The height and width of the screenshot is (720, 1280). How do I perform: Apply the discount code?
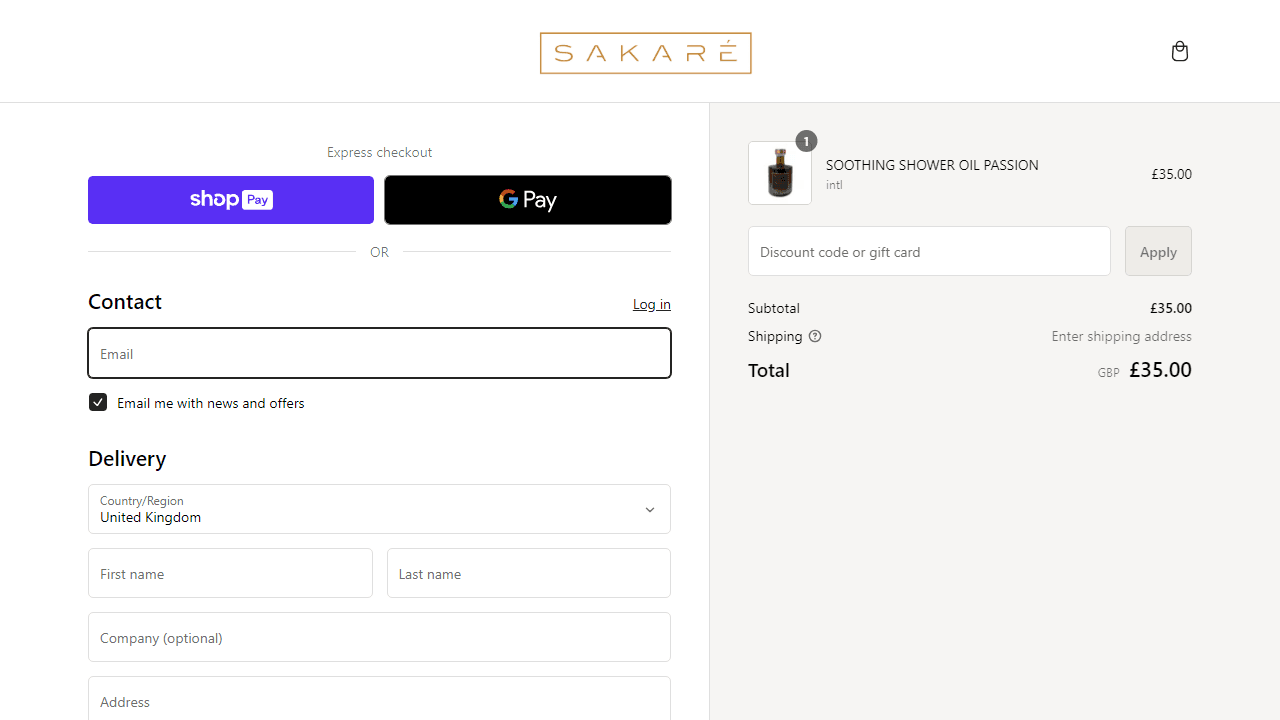pos(1158,251)
